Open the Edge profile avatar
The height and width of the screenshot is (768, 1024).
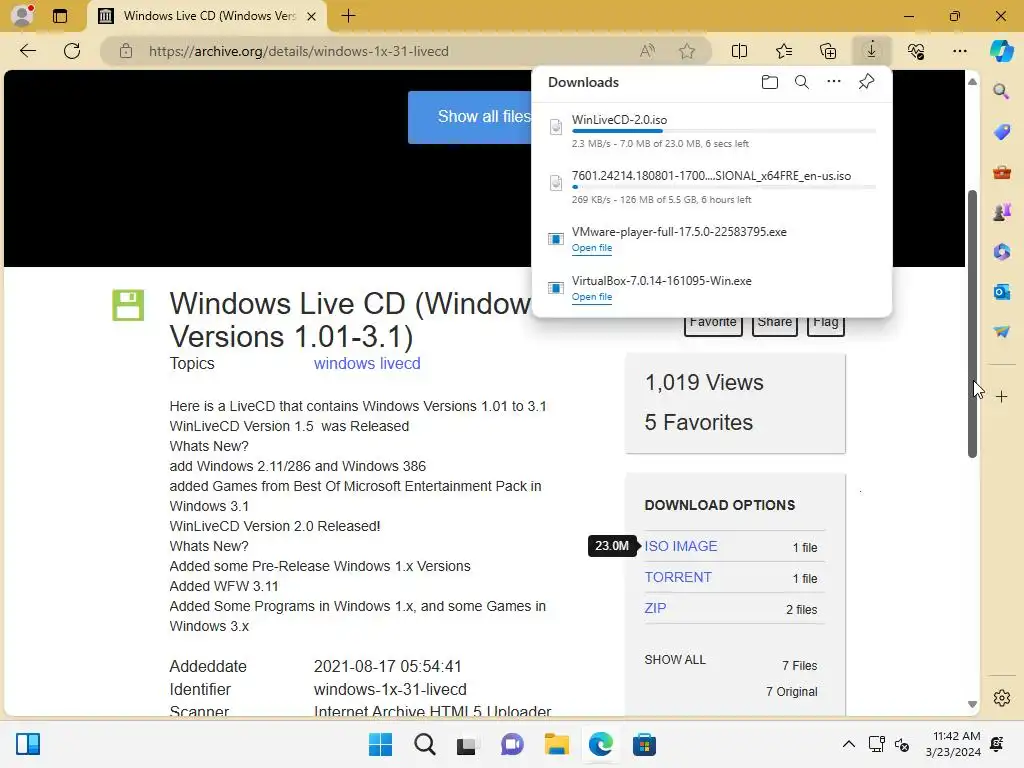pyautogui.click(x=22, y=15)
